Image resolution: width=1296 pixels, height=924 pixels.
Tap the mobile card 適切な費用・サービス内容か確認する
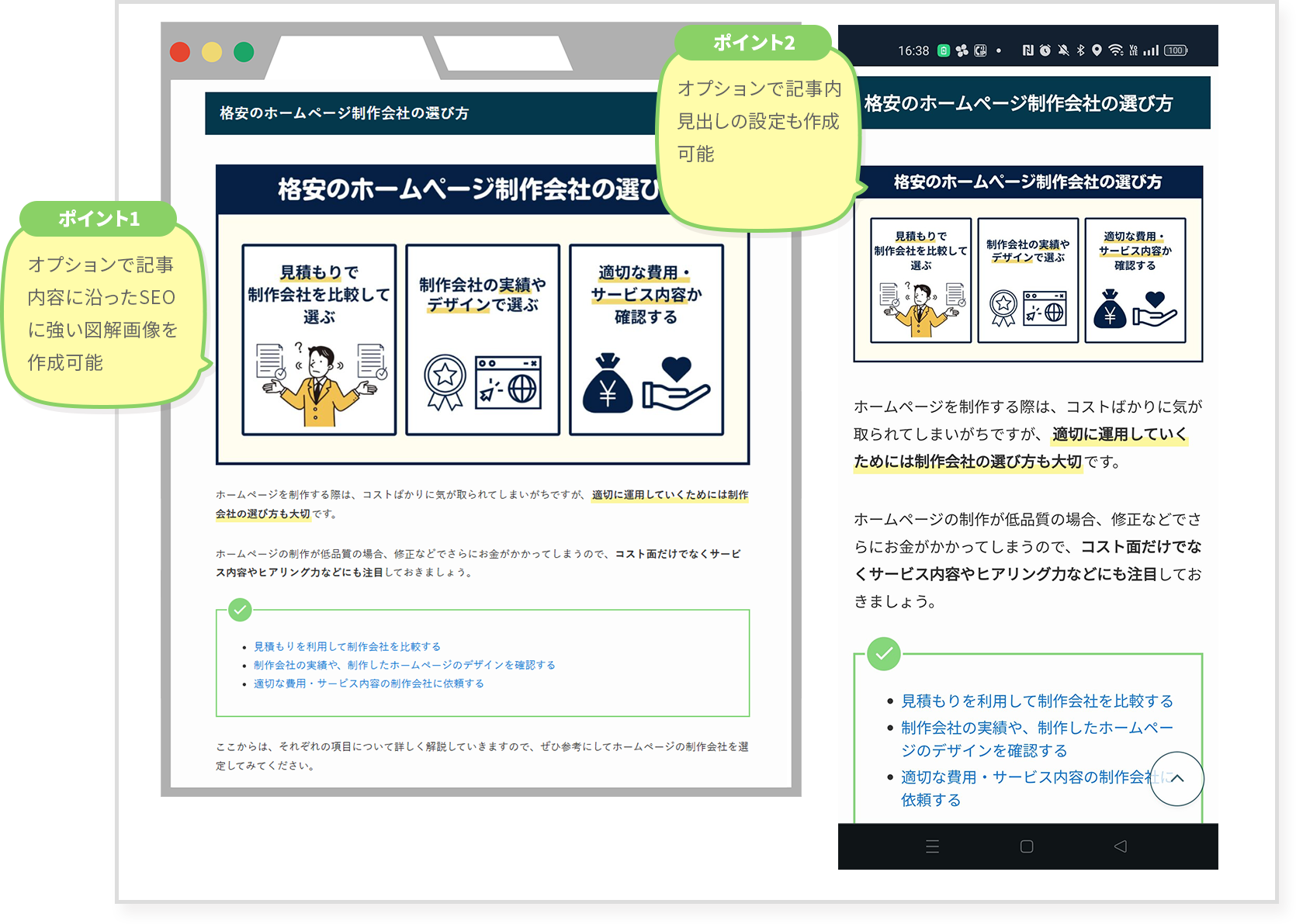(x=1135, y=280)
